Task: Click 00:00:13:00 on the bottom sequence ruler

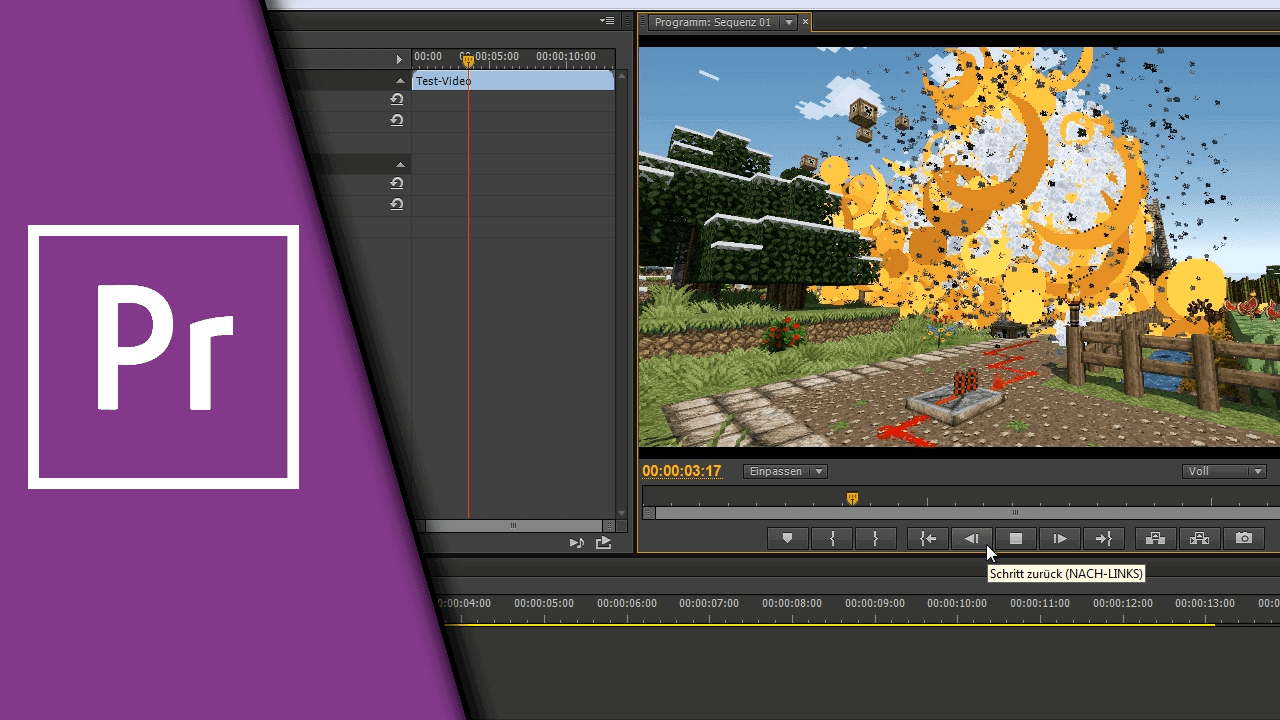Action: coord(1205,604)
